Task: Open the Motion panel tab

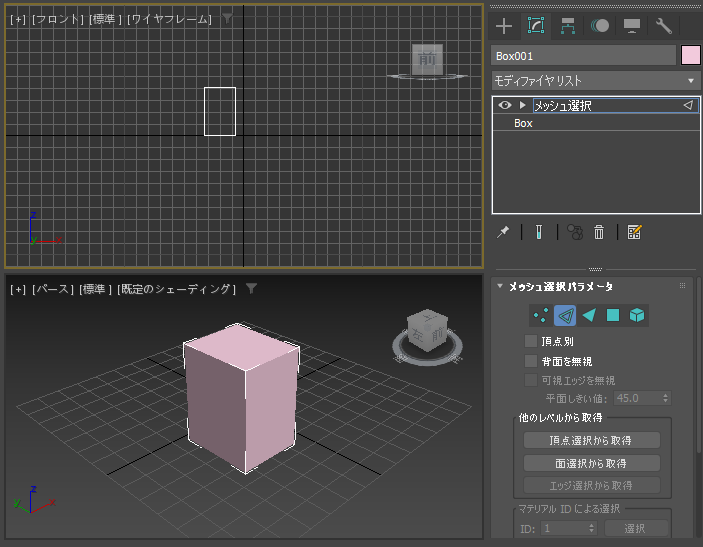Action: [x=600, y=26]
